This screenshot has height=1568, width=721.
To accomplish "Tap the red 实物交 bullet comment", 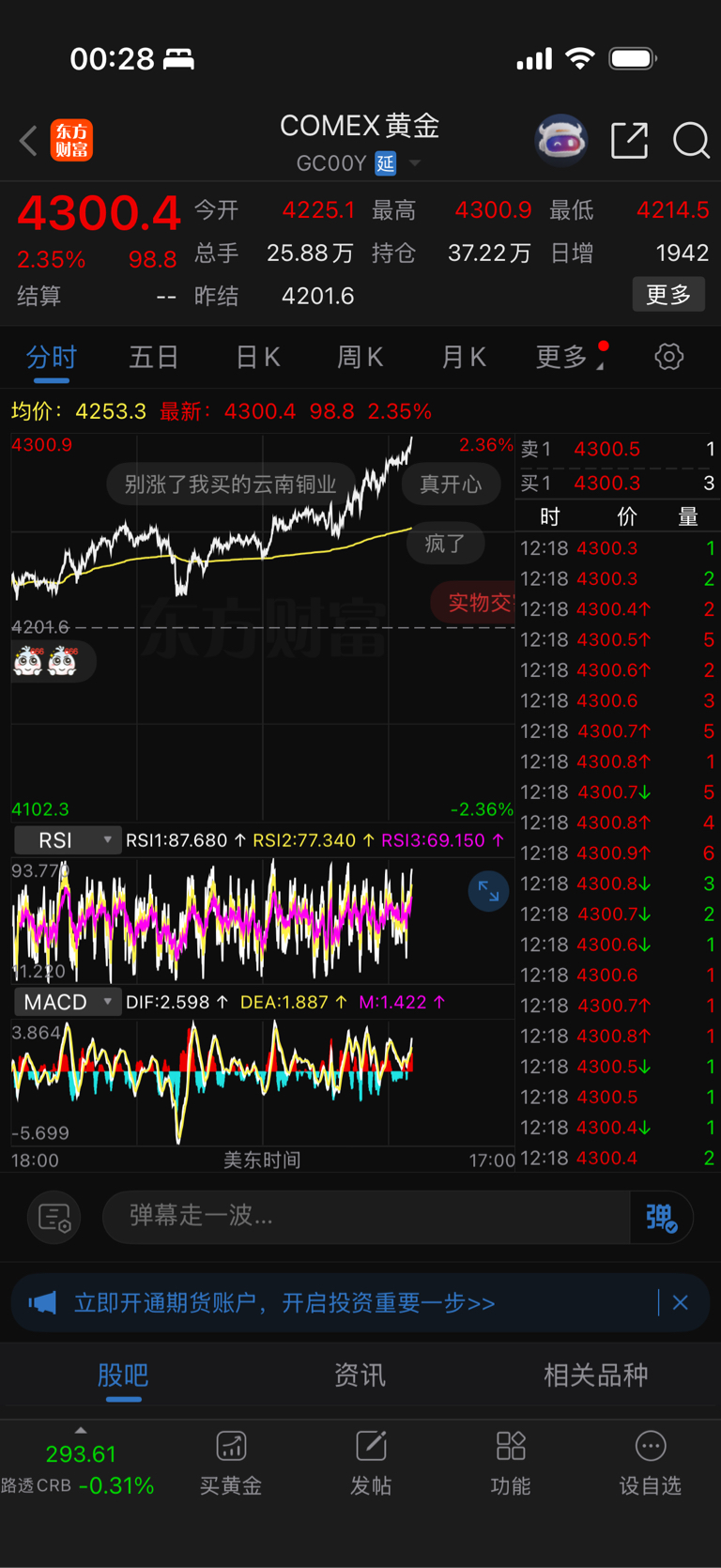I will pos(472,602).
